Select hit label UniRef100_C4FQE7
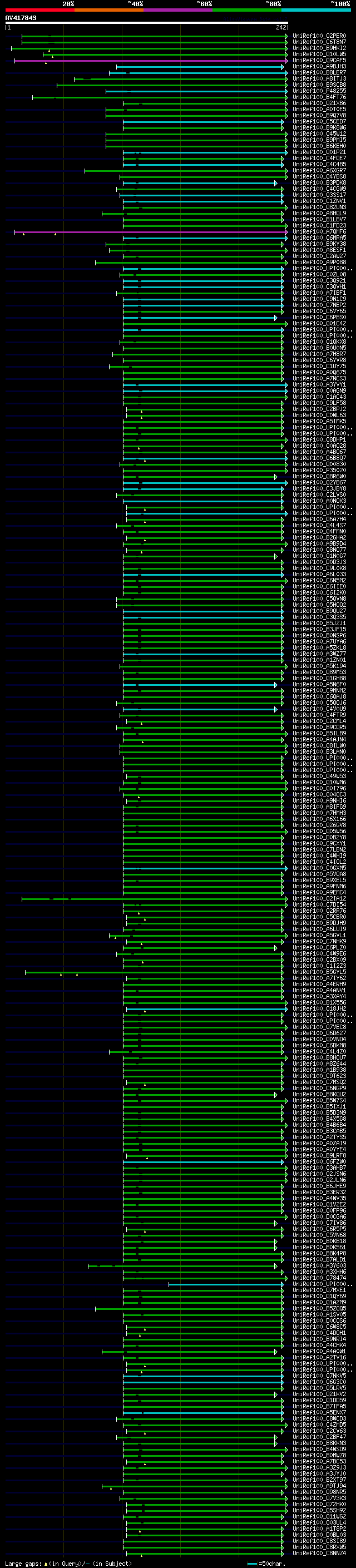Image resolution: width=356 pixels, height=1568 pixels. [319, 159]
